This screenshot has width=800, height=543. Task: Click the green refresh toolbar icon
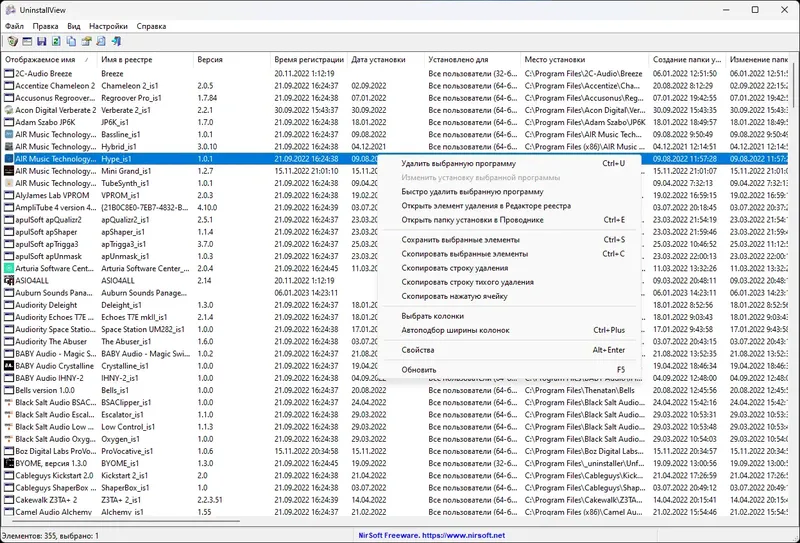[x=57, y=41]
